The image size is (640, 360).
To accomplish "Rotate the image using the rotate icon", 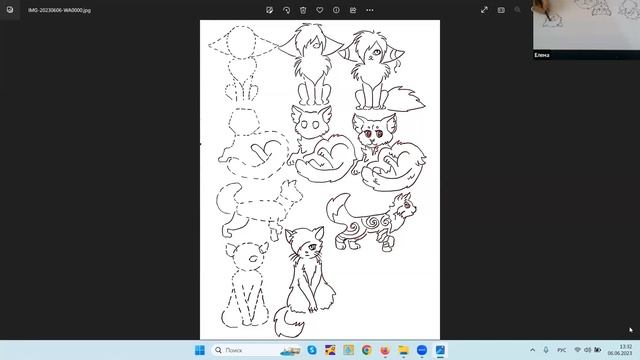I will click(x=286, y=10).
